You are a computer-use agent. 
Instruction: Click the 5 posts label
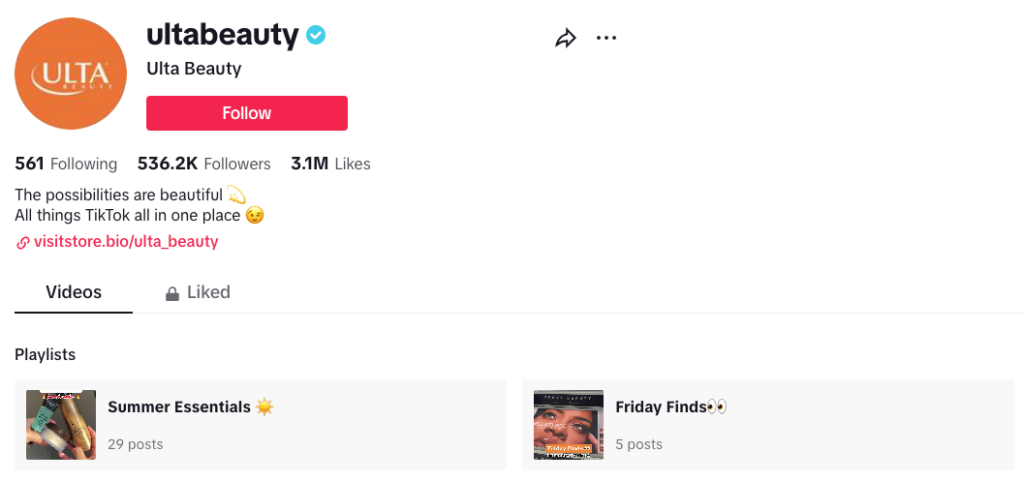point(639,444)
